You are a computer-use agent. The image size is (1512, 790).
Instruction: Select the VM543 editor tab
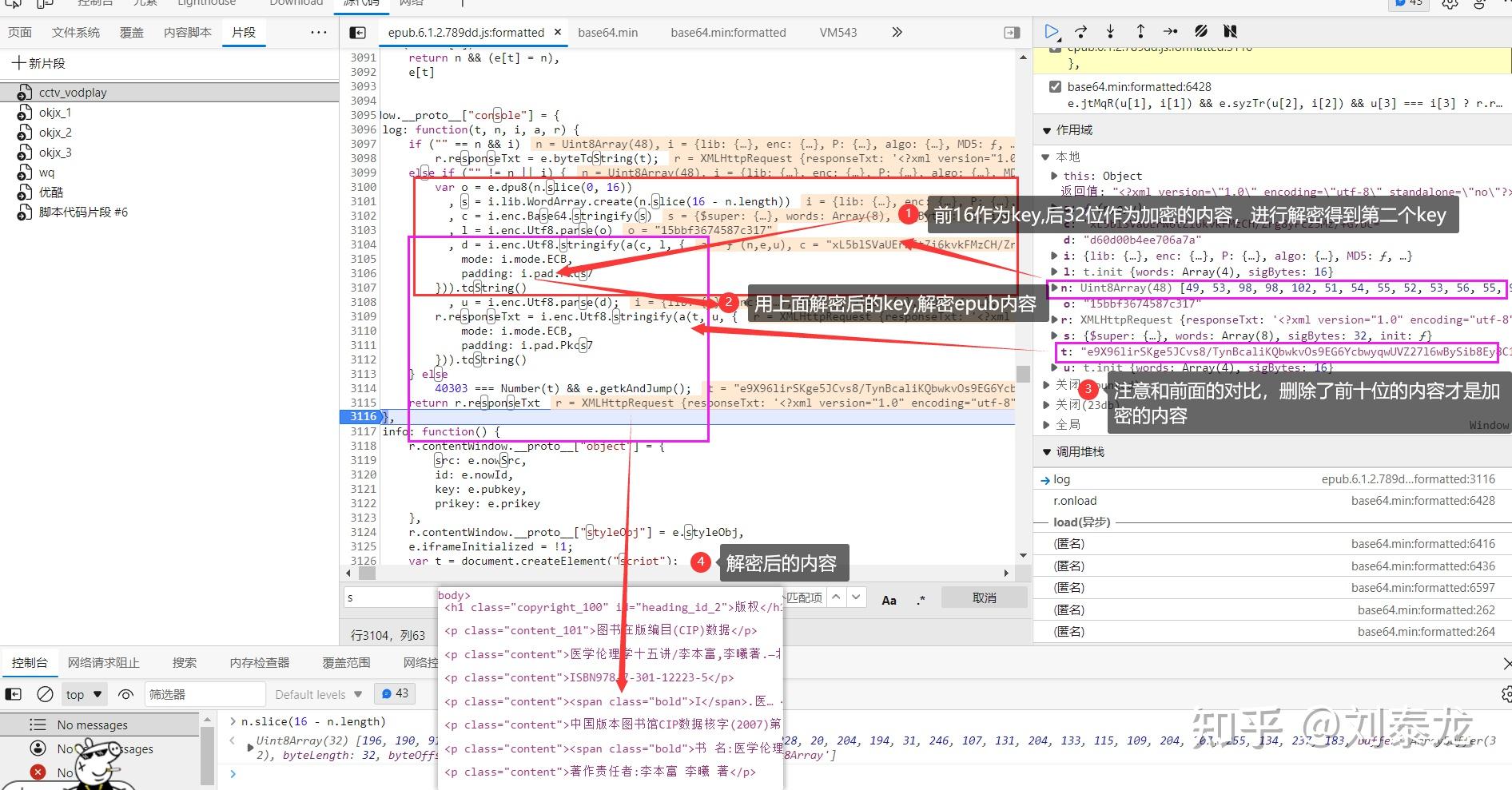pos(838,33)
